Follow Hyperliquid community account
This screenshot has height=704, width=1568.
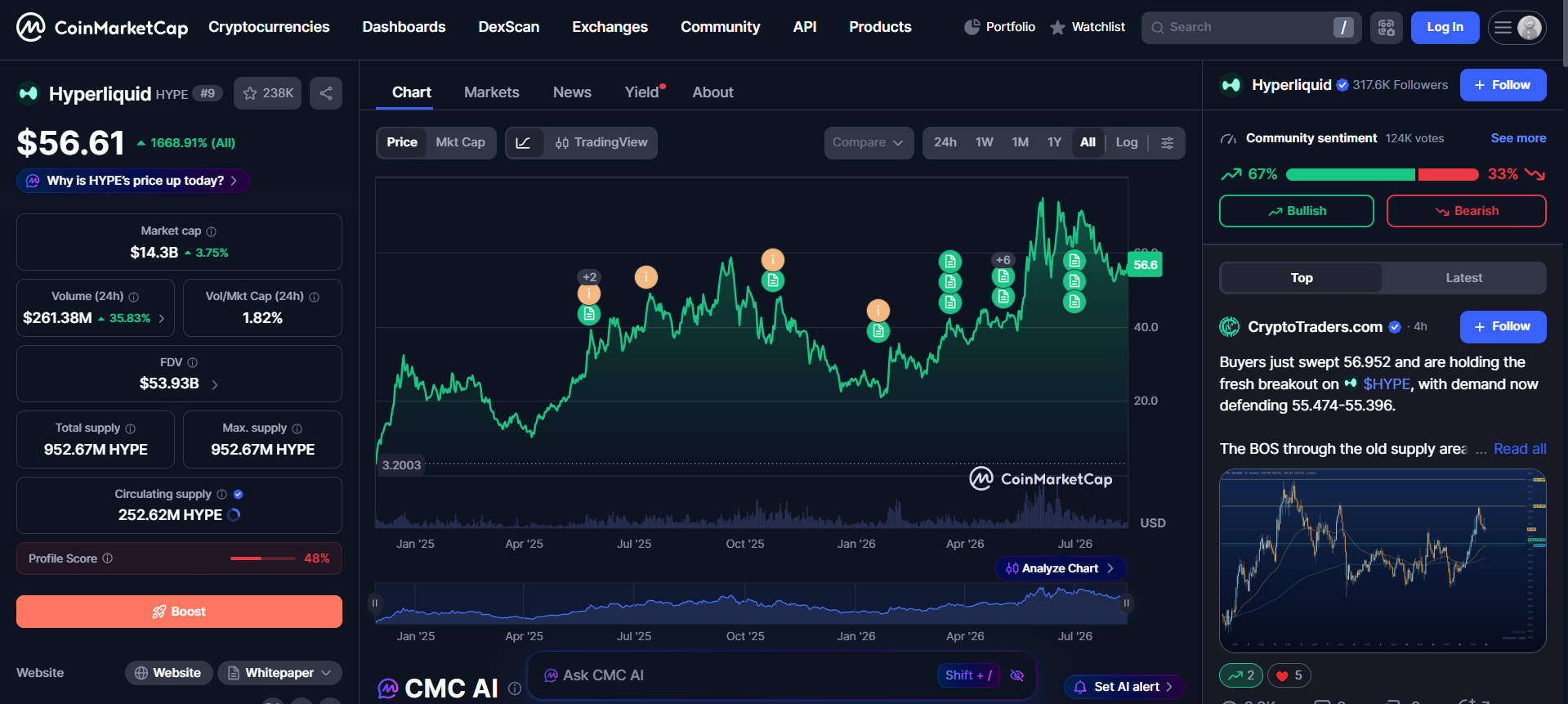click(x=1503, y=85)
